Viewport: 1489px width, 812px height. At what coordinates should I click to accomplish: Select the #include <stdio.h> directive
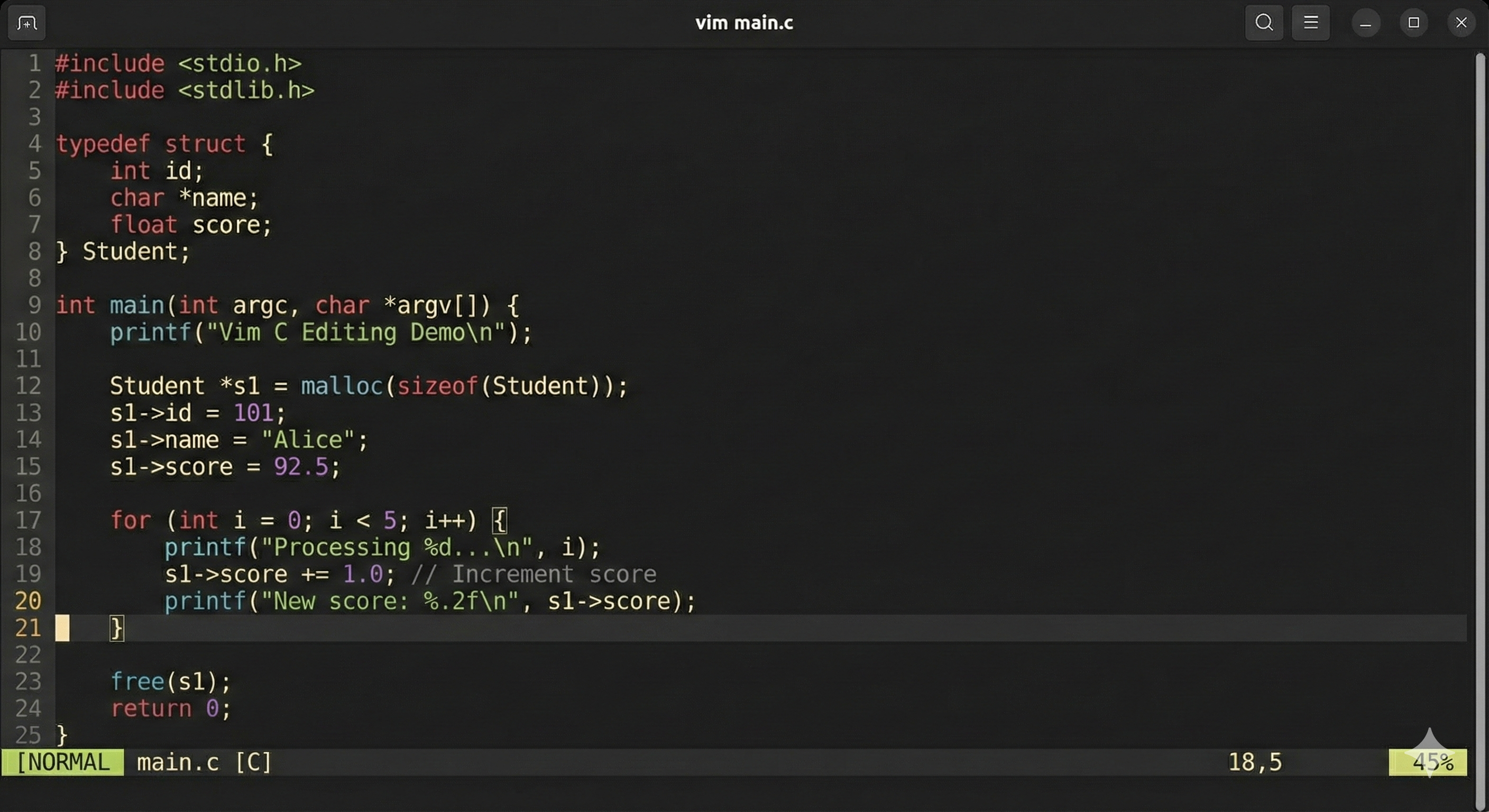pyautogui.click(x=178, y=63)
